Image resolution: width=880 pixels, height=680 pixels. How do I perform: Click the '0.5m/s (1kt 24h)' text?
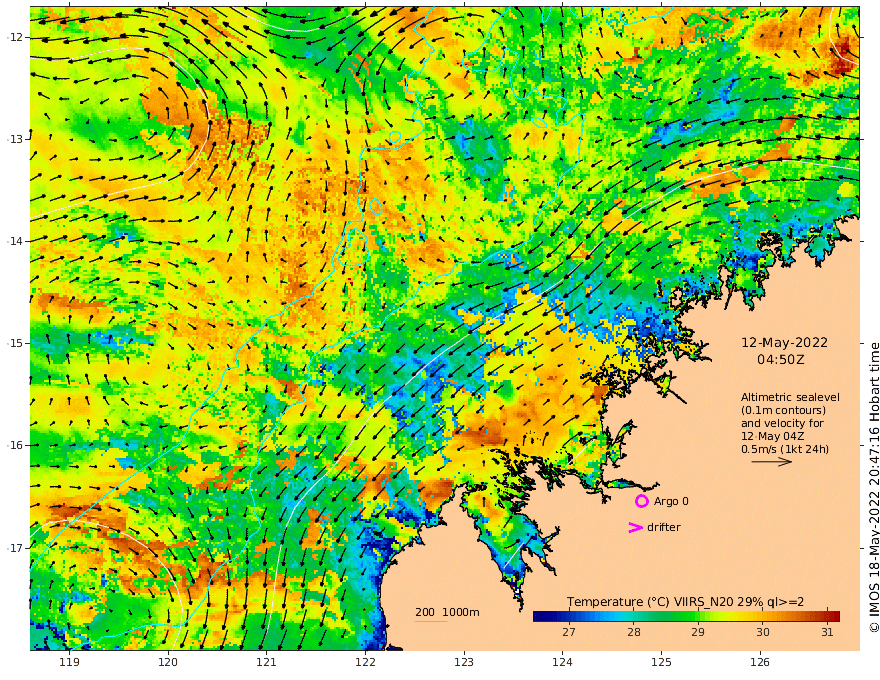coord(785,449)
